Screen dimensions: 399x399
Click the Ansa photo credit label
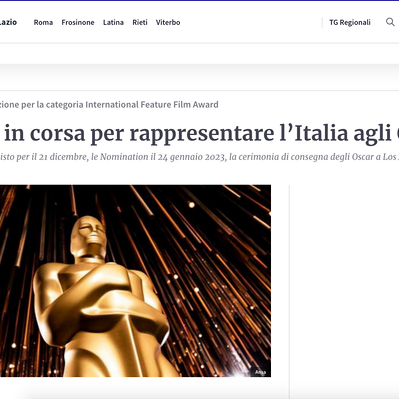[260, 372]
